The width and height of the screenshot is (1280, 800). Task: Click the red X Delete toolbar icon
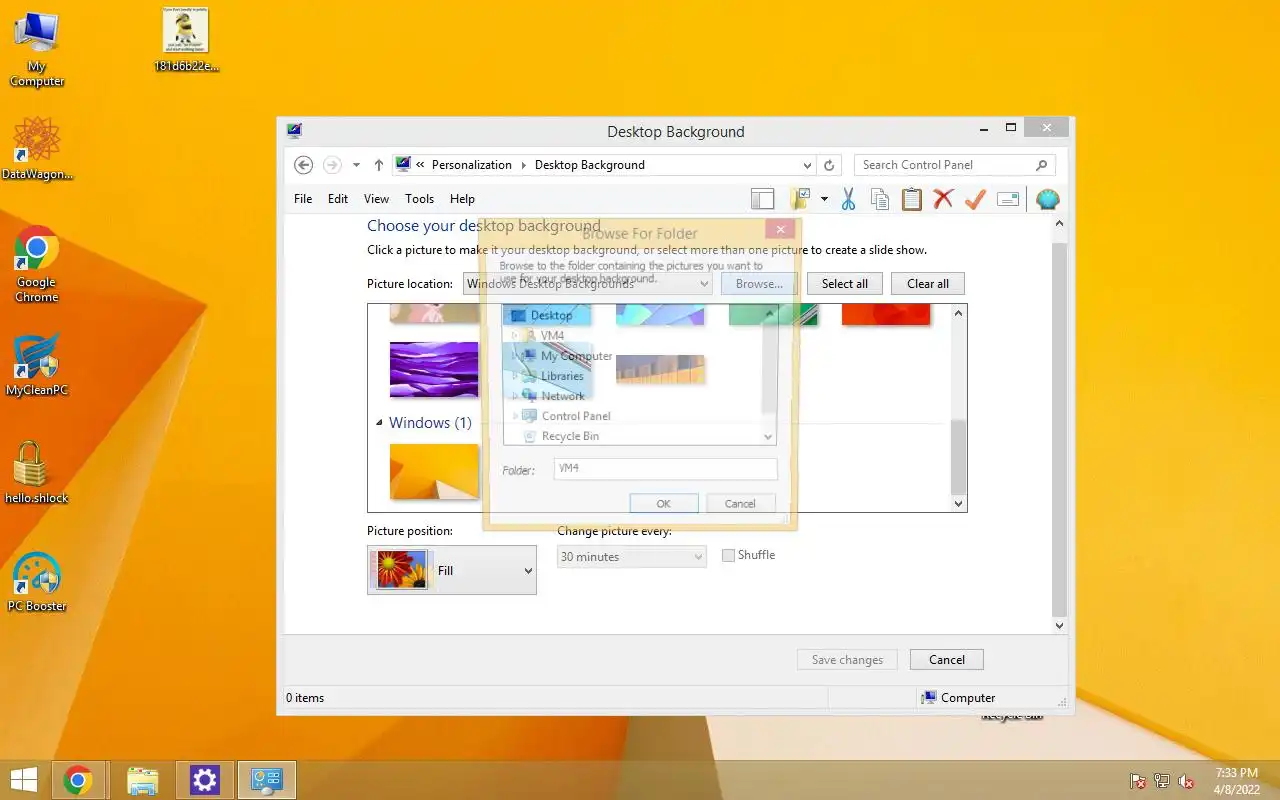943,199
